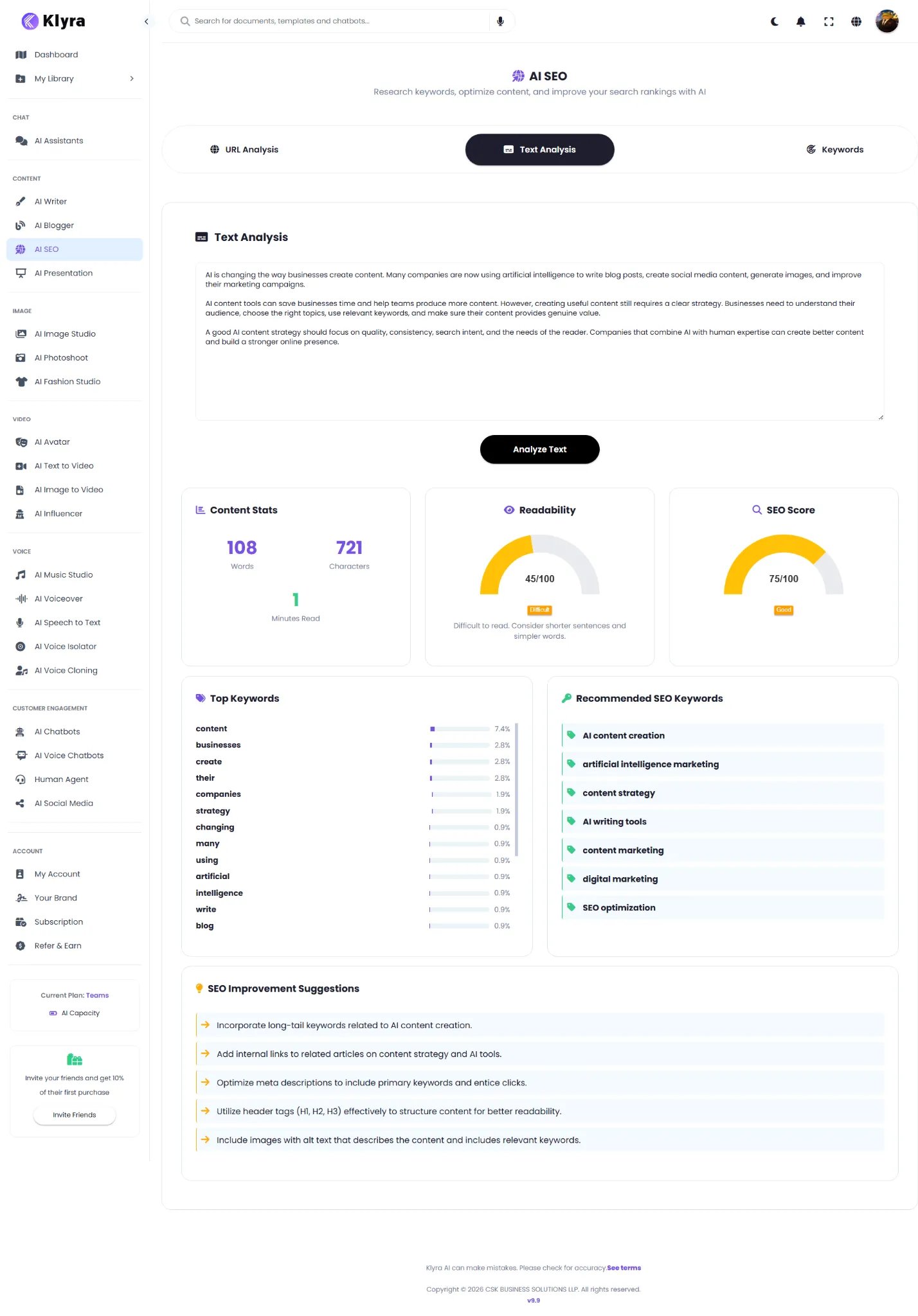Open AI Image to Video icon

(x=21, y=490)
